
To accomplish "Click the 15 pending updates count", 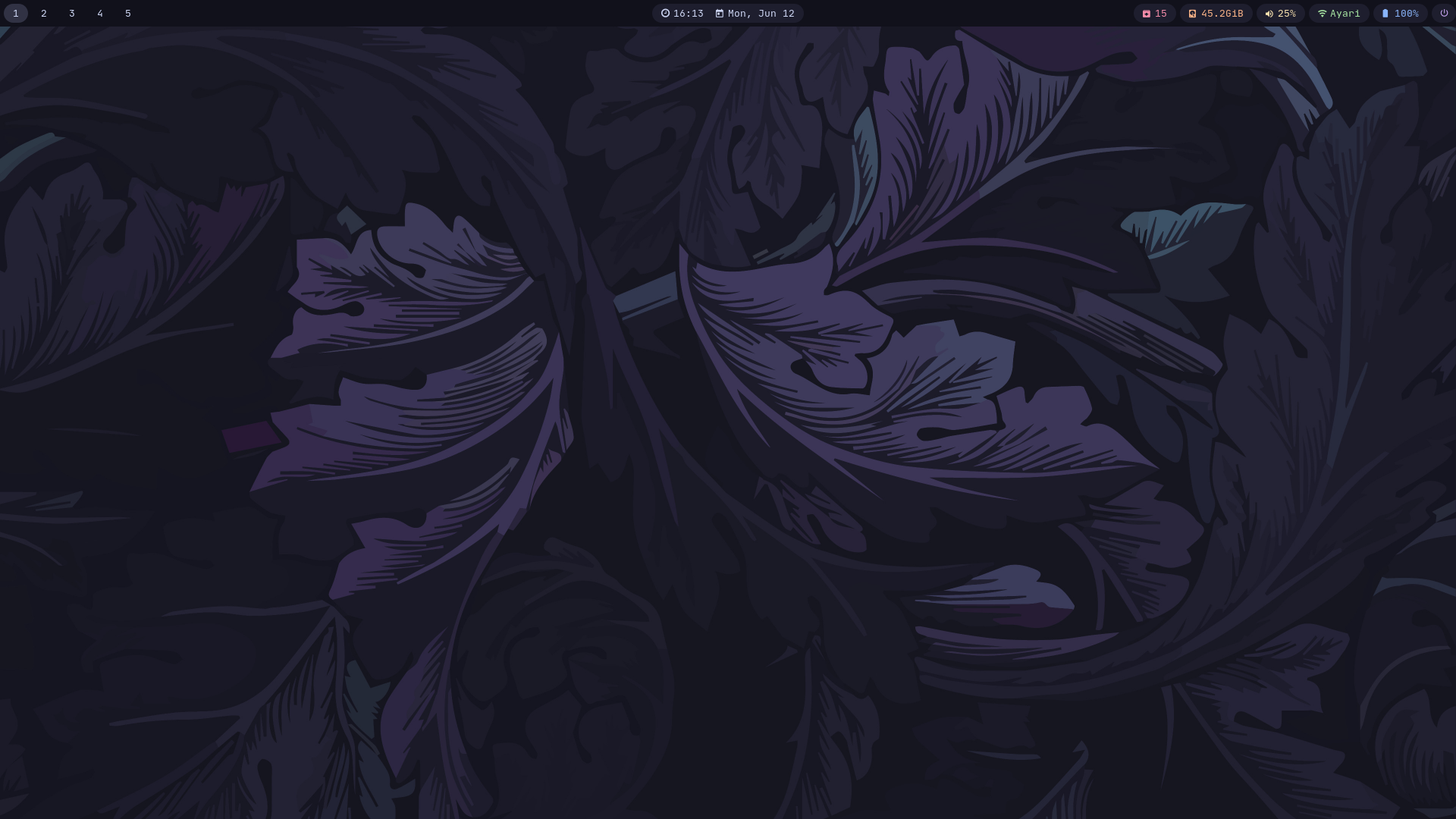I will click(1160, 14).
